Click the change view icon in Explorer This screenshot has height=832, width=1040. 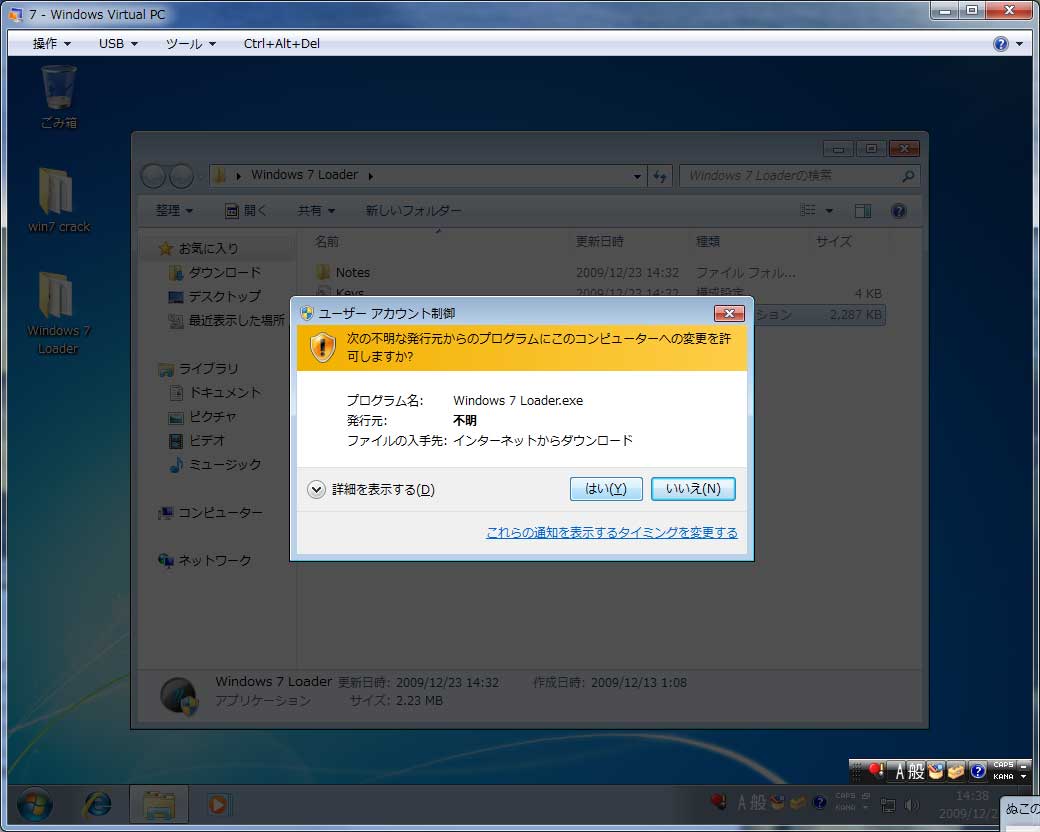point(807,211)
